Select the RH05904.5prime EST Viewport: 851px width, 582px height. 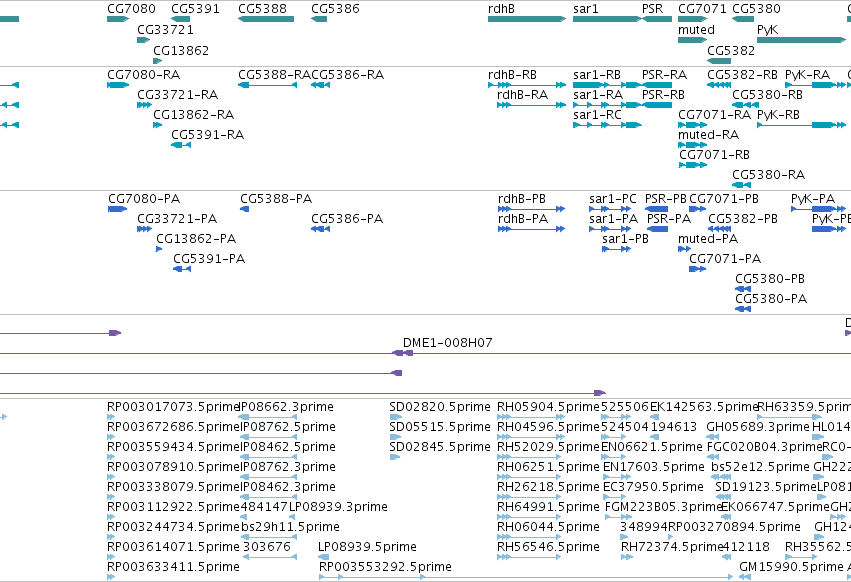tap(529, 417)
